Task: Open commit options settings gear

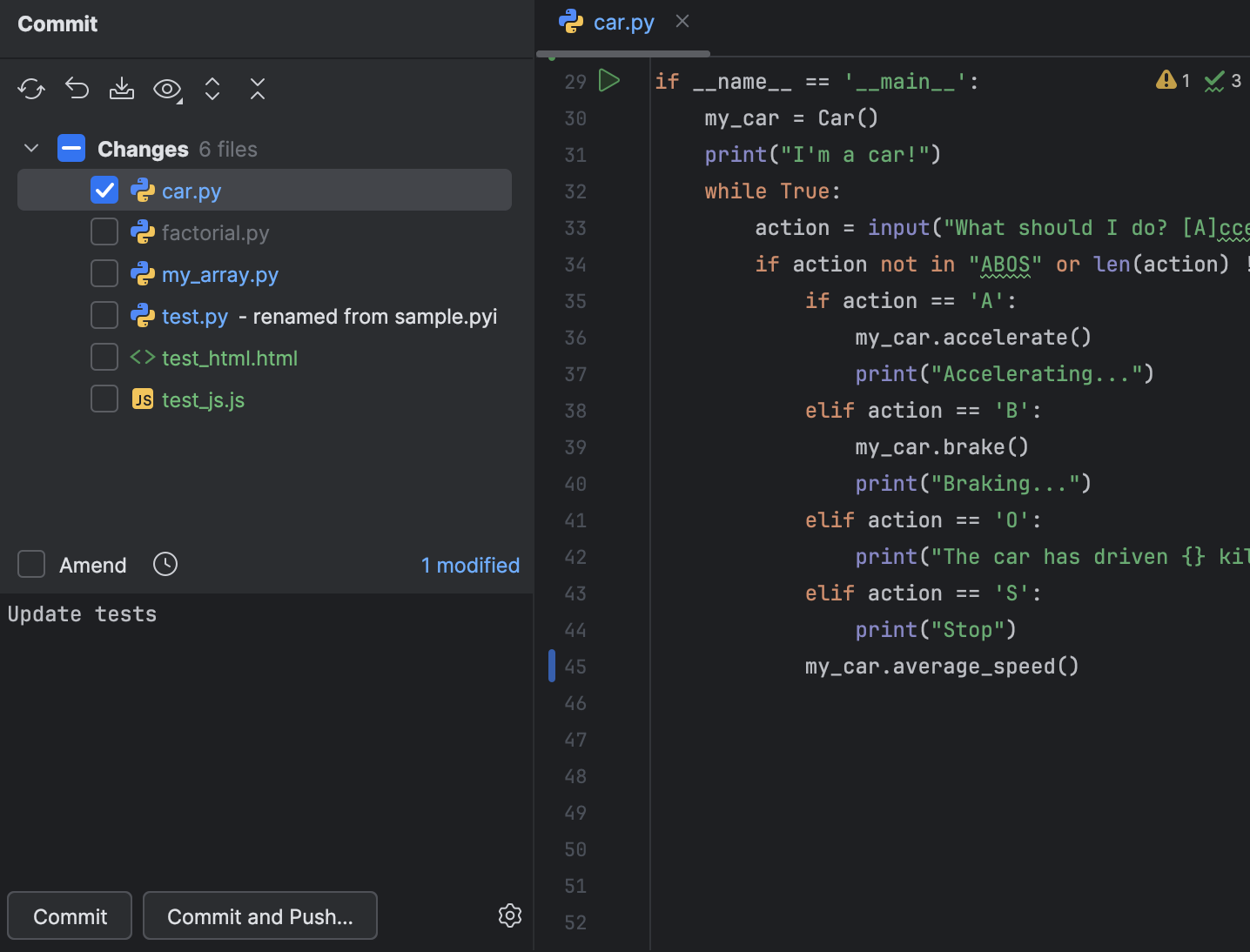Action: (x=509, y=915)
